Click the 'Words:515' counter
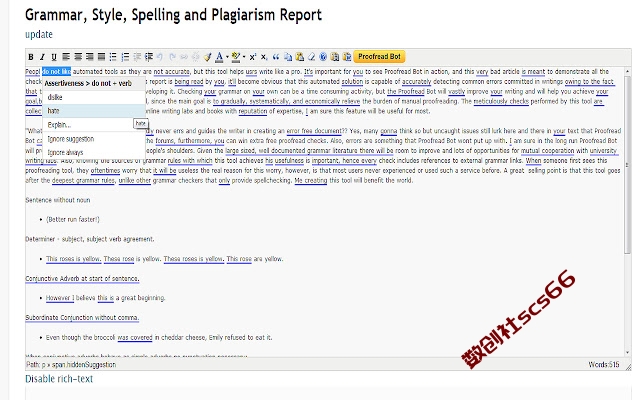The image size is (640, 400). 604,364
